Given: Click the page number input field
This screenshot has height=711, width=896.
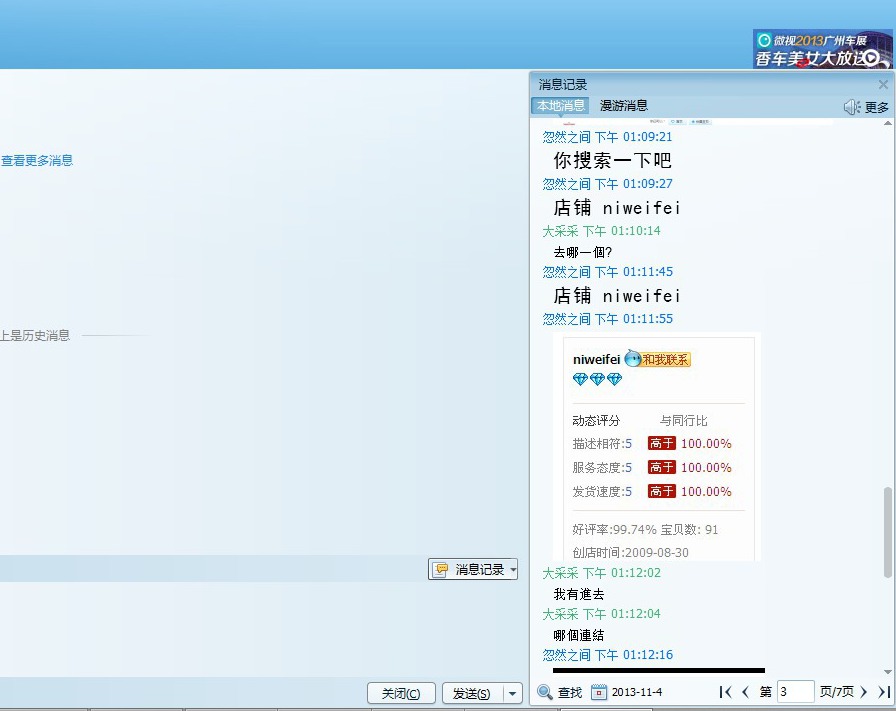Looking at the screenshot, I should [796, 692].
